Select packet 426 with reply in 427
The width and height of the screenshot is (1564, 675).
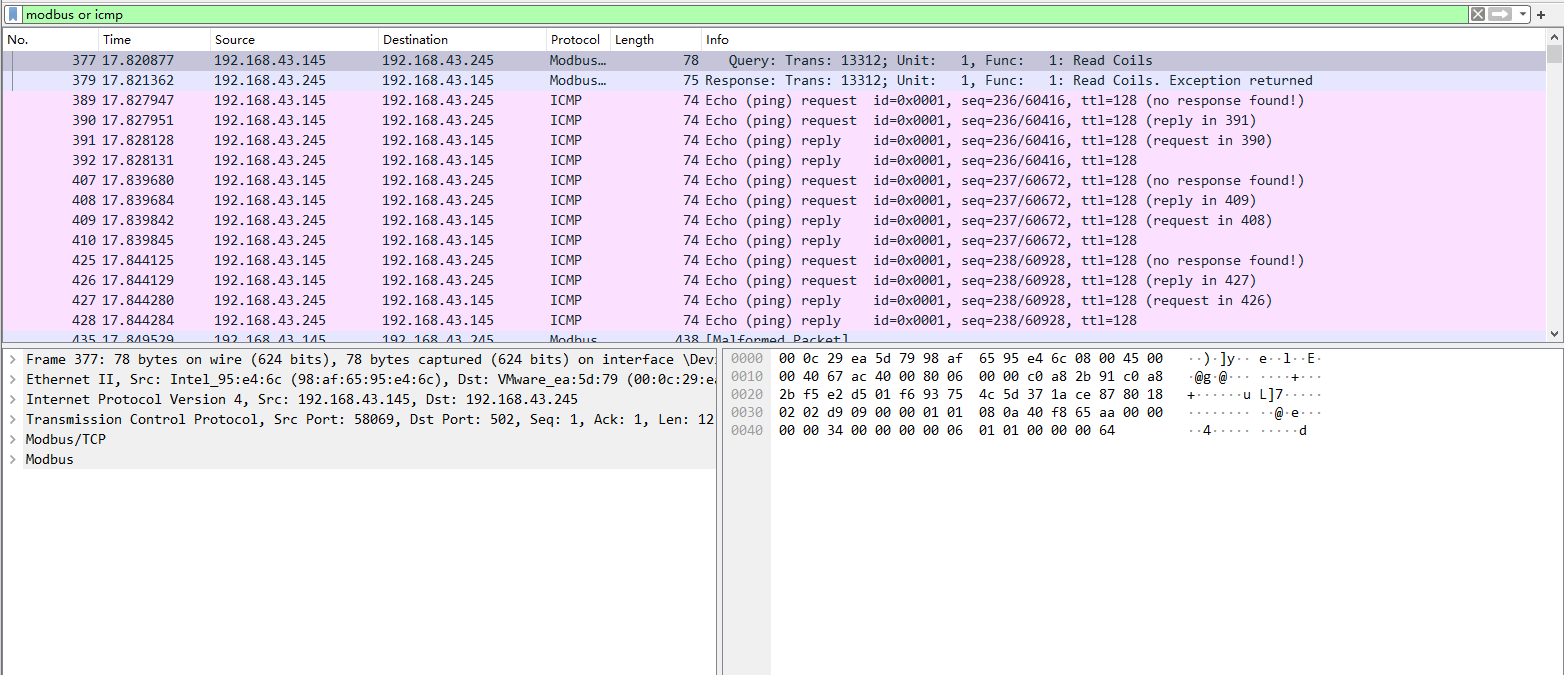point(774,280)
